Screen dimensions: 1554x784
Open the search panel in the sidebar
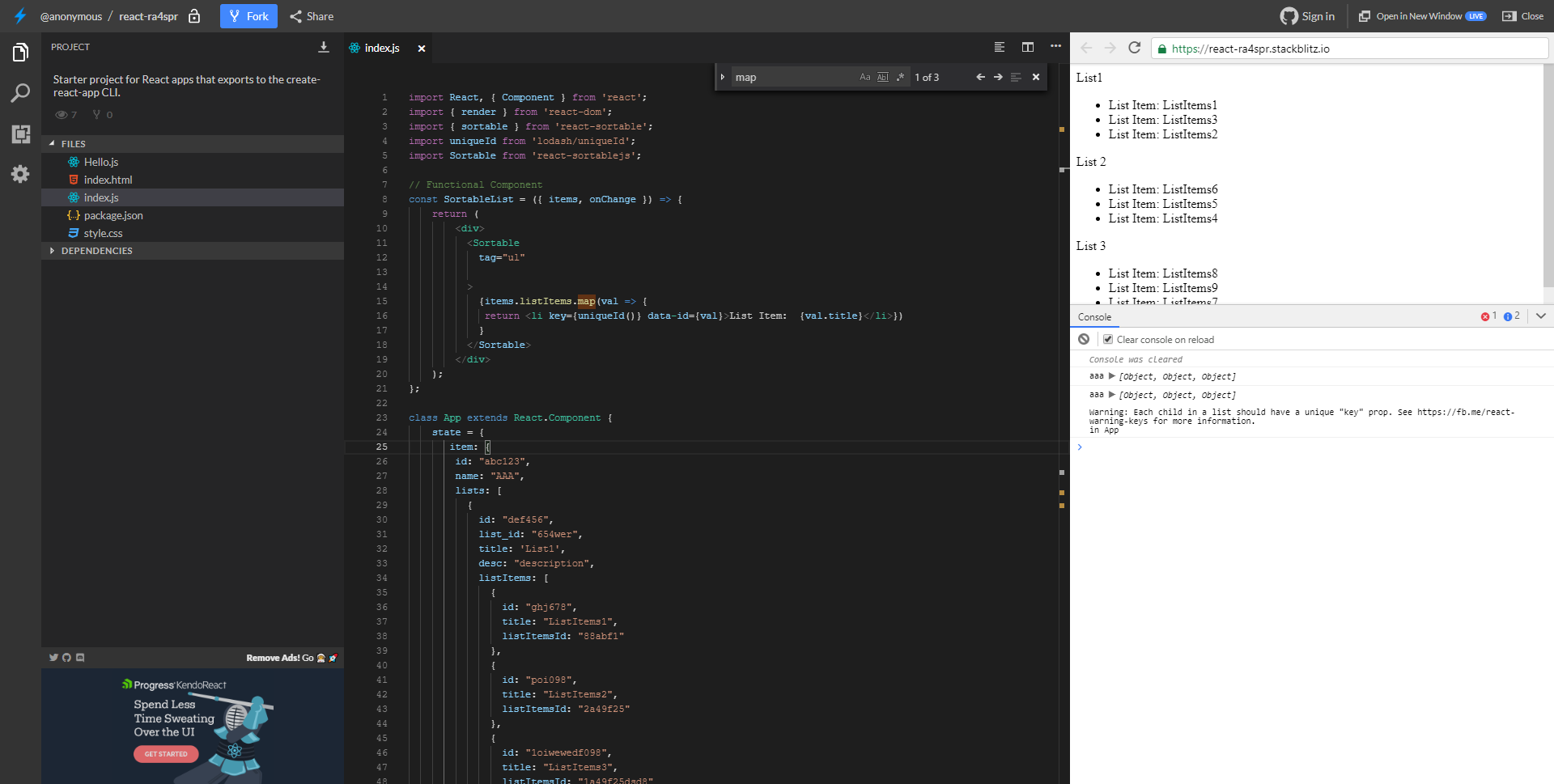pyautogui.click(x=20, y=93)
